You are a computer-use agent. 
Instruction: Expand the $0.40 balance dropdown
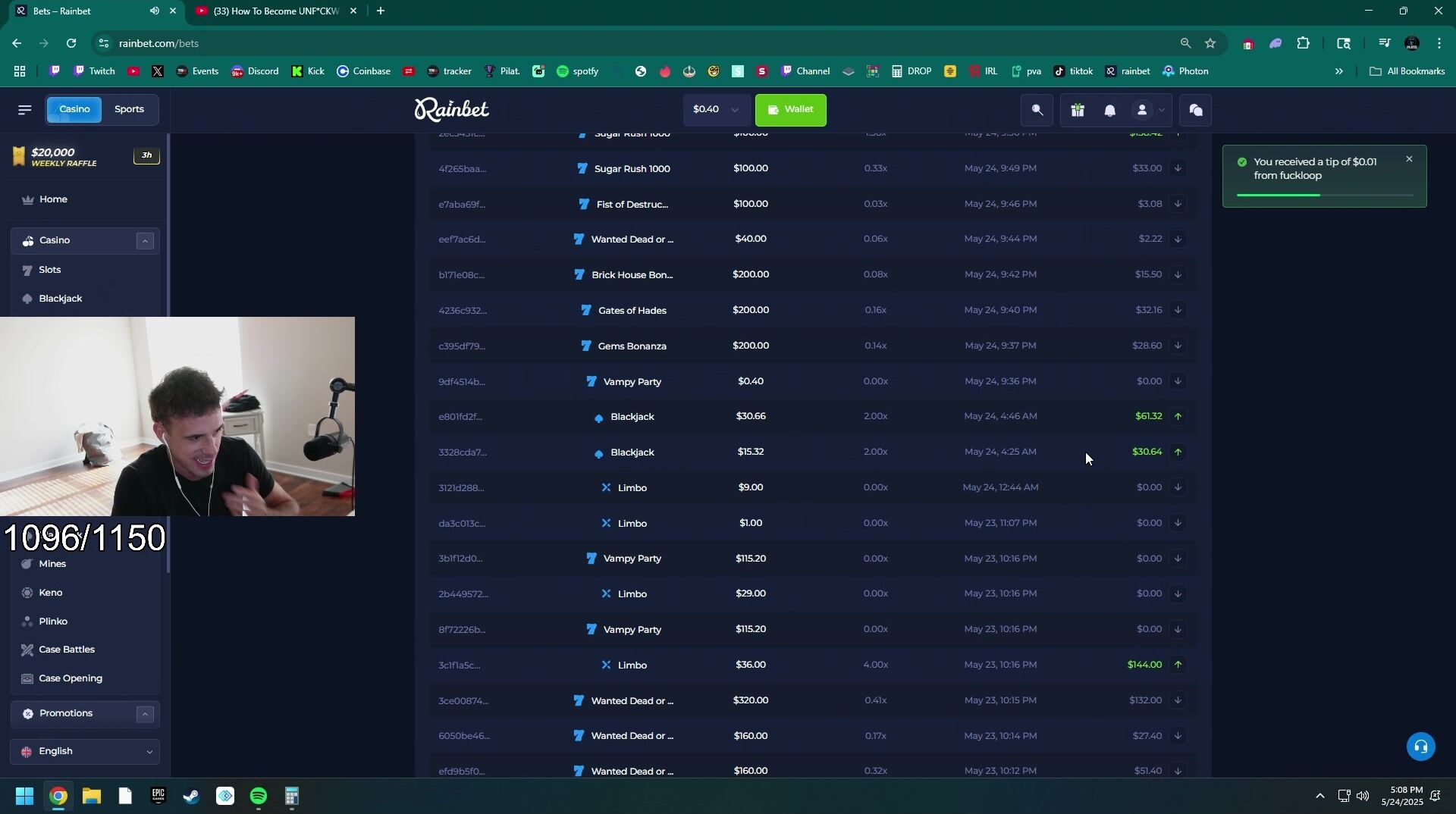(716, 110)
